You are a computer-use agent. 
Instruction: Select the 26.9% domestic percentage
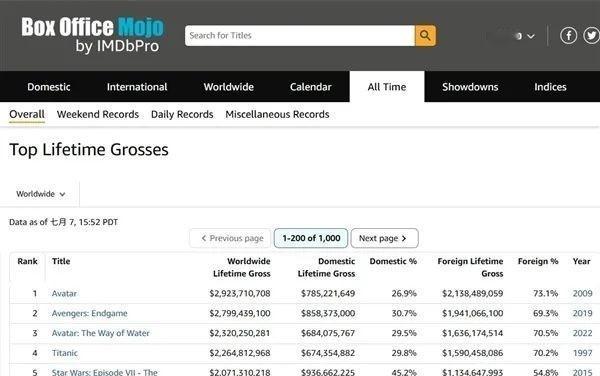click(x=404, y=293)
